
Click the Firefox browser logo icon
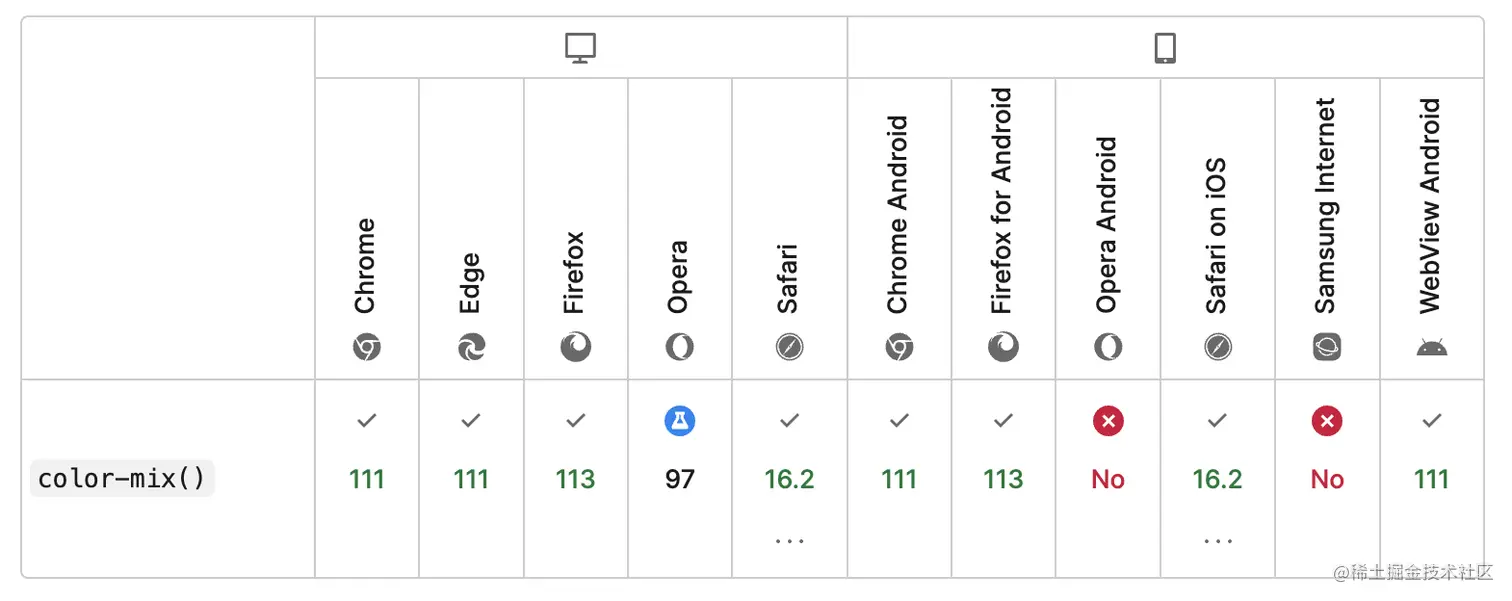(575, 348)
